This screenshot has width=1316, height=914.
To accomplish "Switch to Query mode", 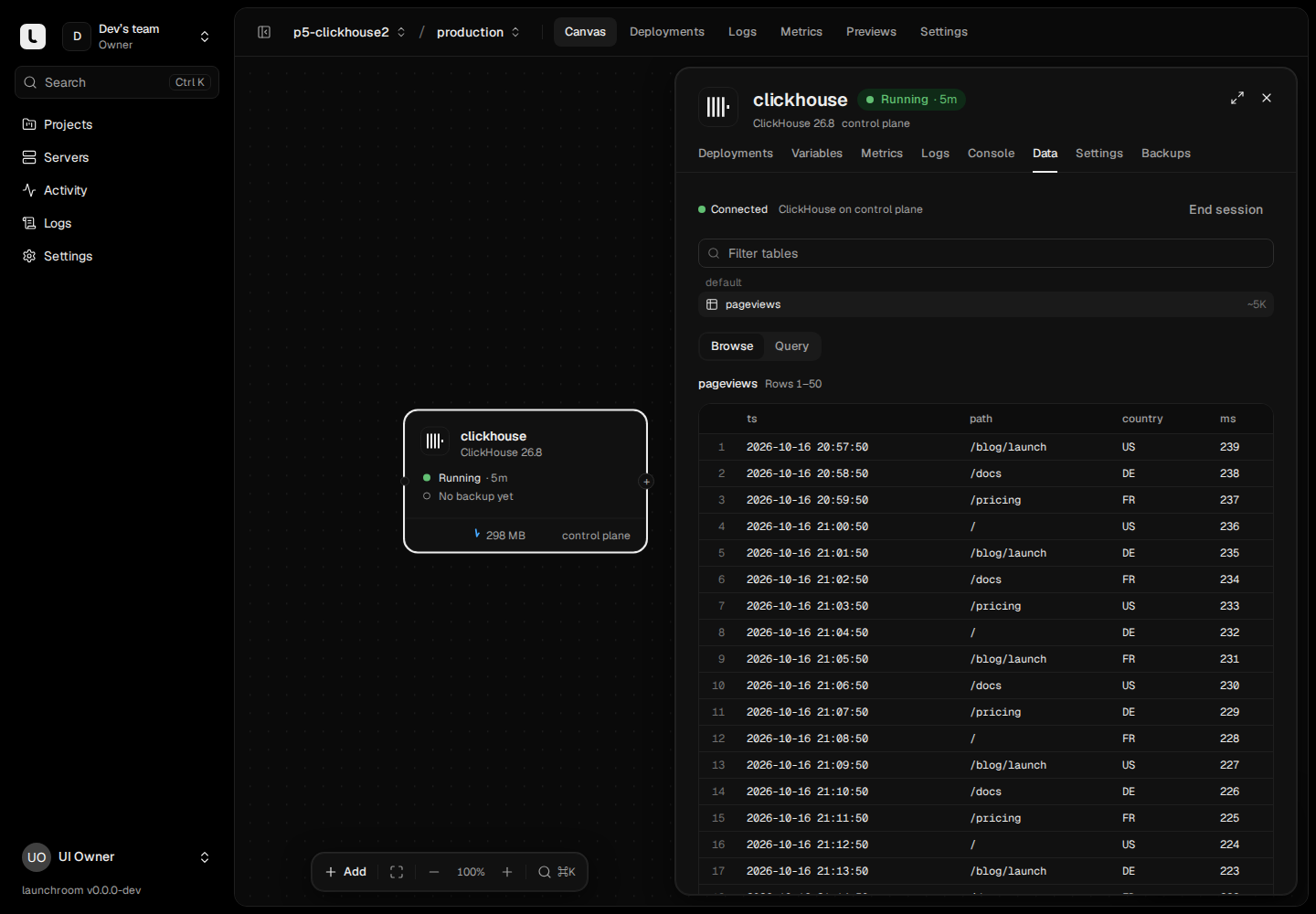I will [x=791, y=346].
